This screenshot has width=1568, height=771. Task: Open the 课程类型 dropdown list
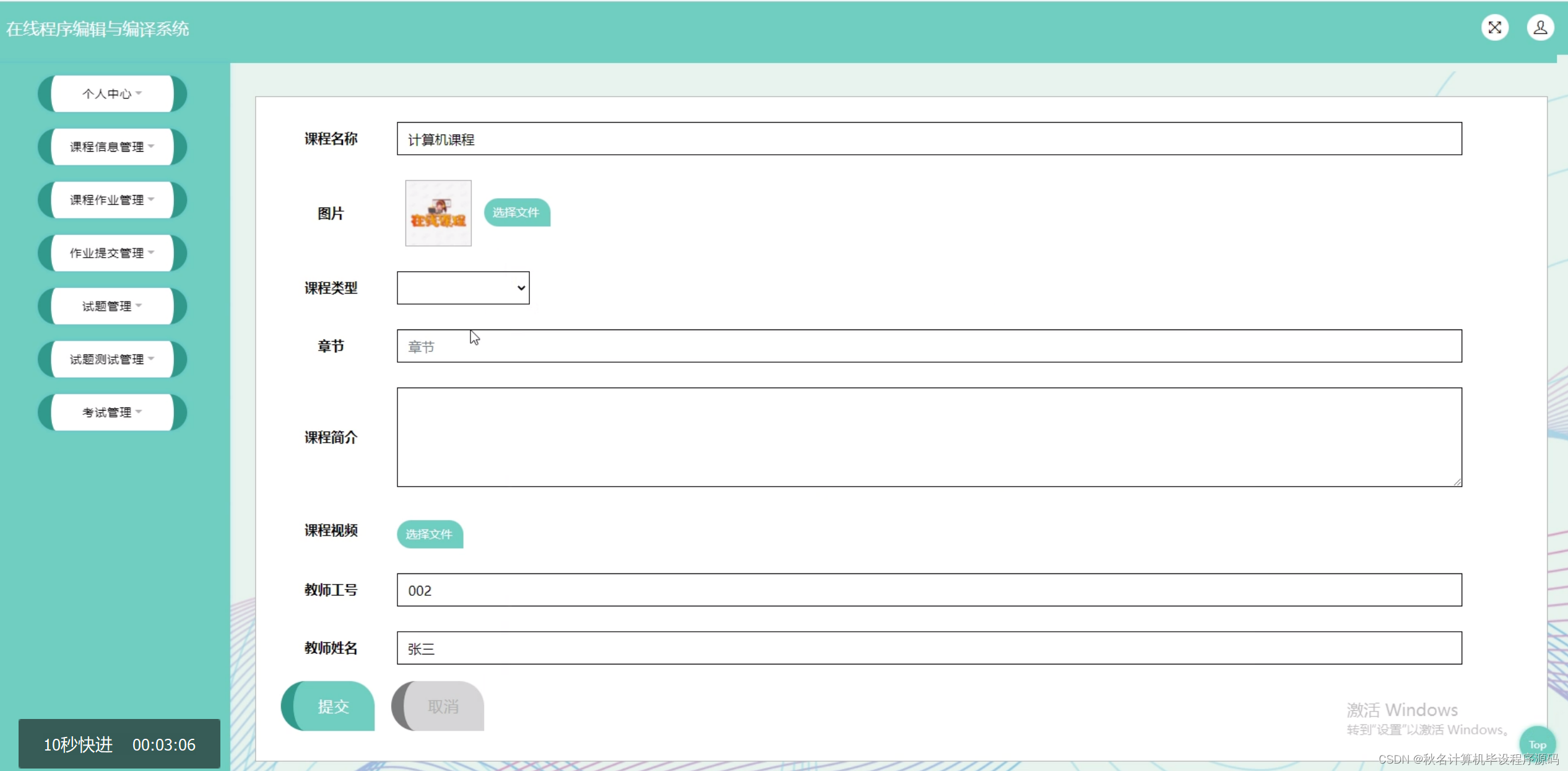(x=463, y=288)
